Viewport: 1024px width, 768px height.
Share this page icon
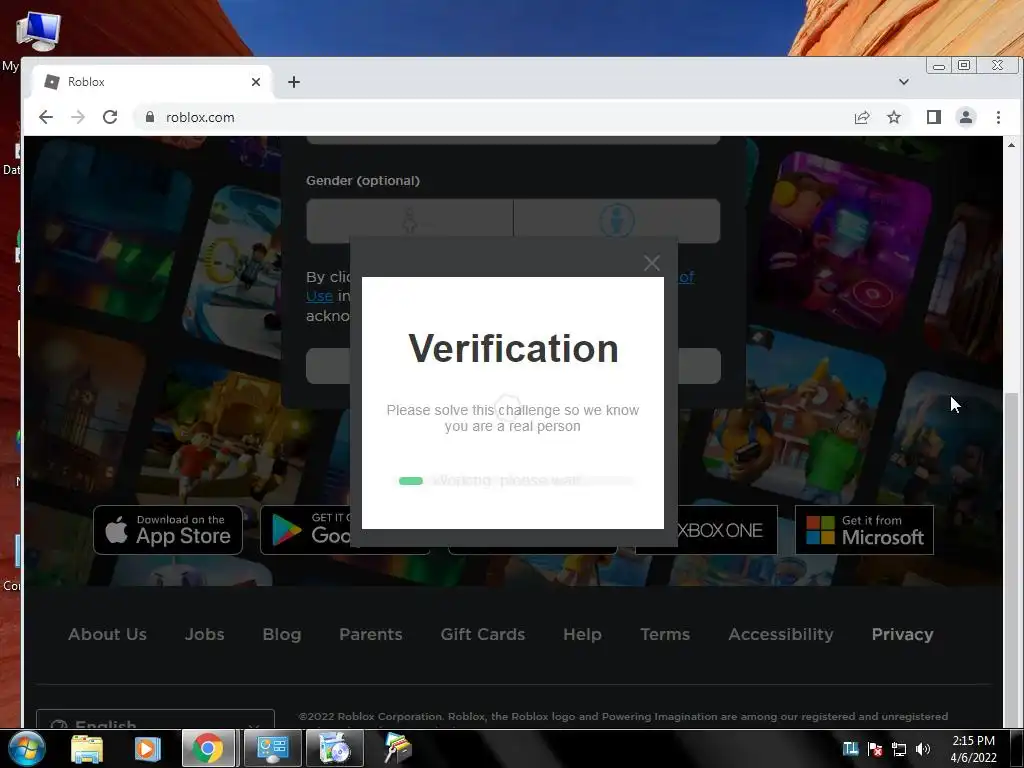point(862,117)
